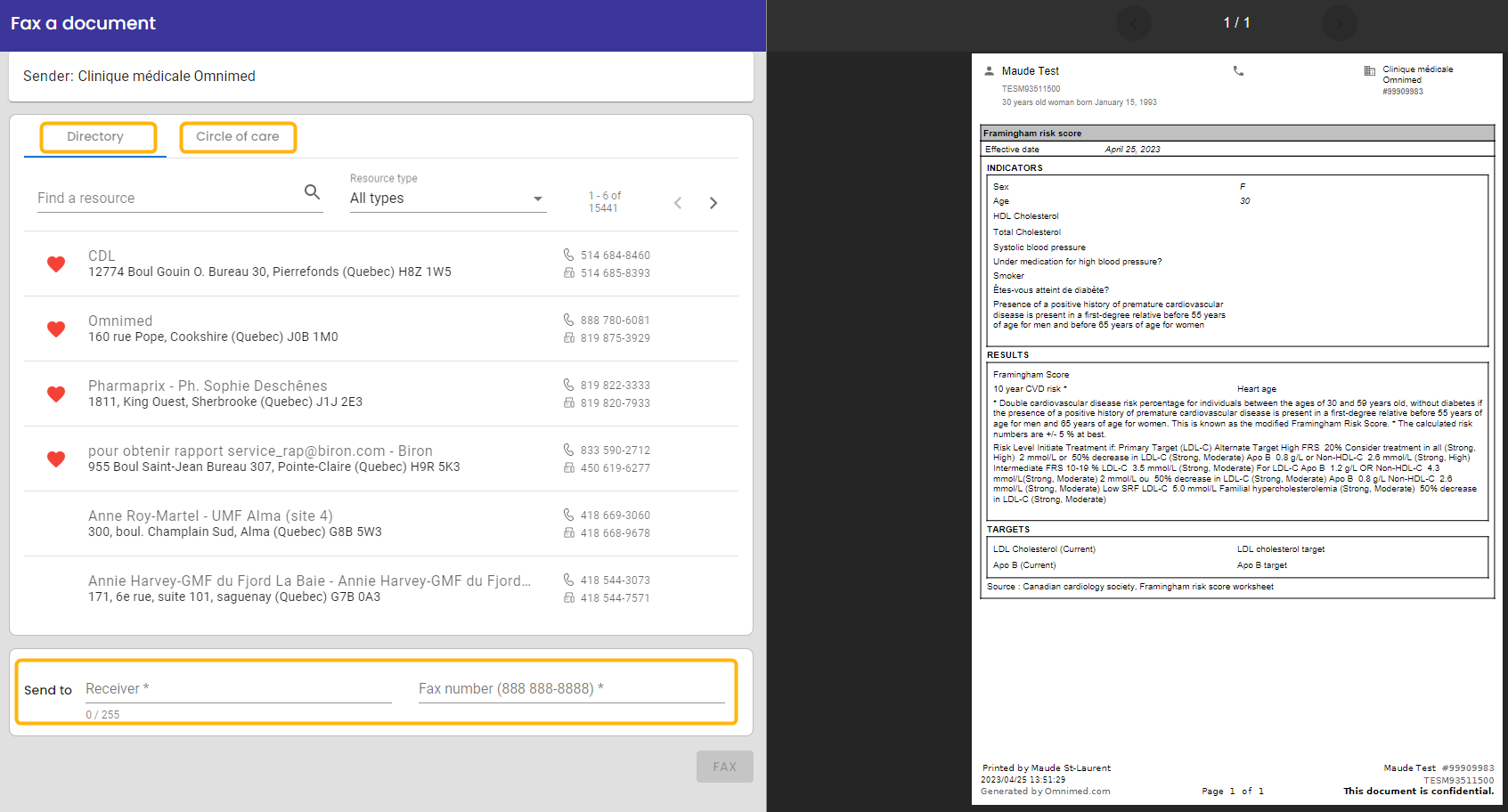Screen dimensions: 1508x812
Task: Click fax icon for Annie Harvey-GMF
Action: point(568,597)
